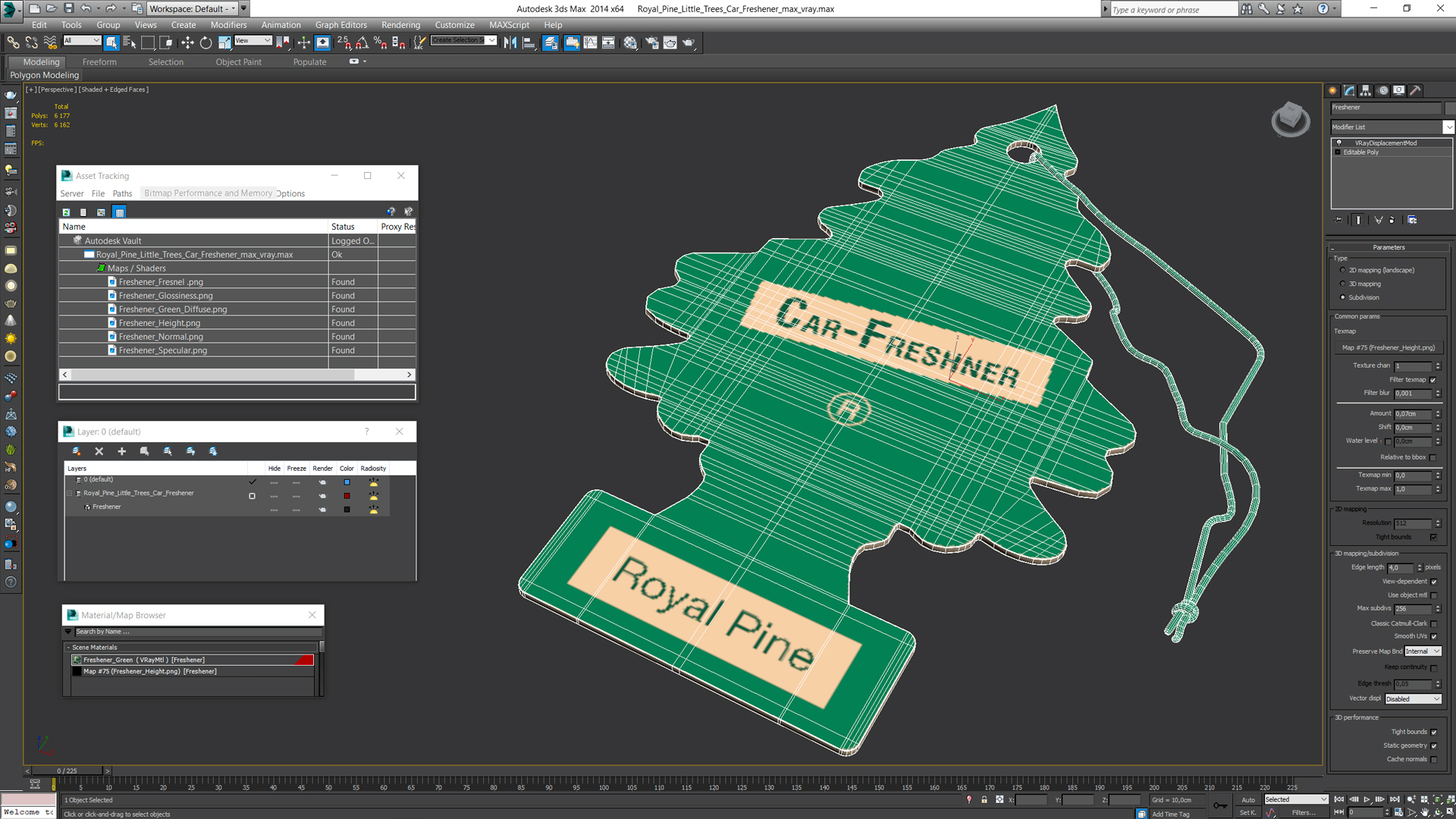Select 2D mapping (landscape) radio
This screenshot has height=819, width=1456.
click(1342, 270)
